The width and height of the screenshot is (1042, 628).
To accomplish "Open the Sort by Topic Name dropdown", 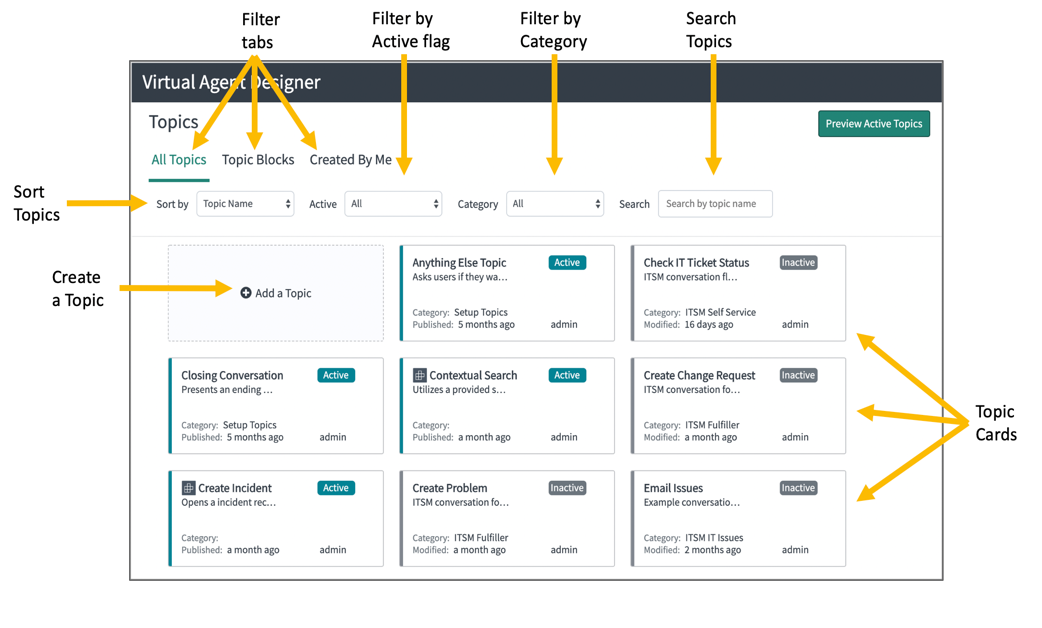I will (246, 203).
